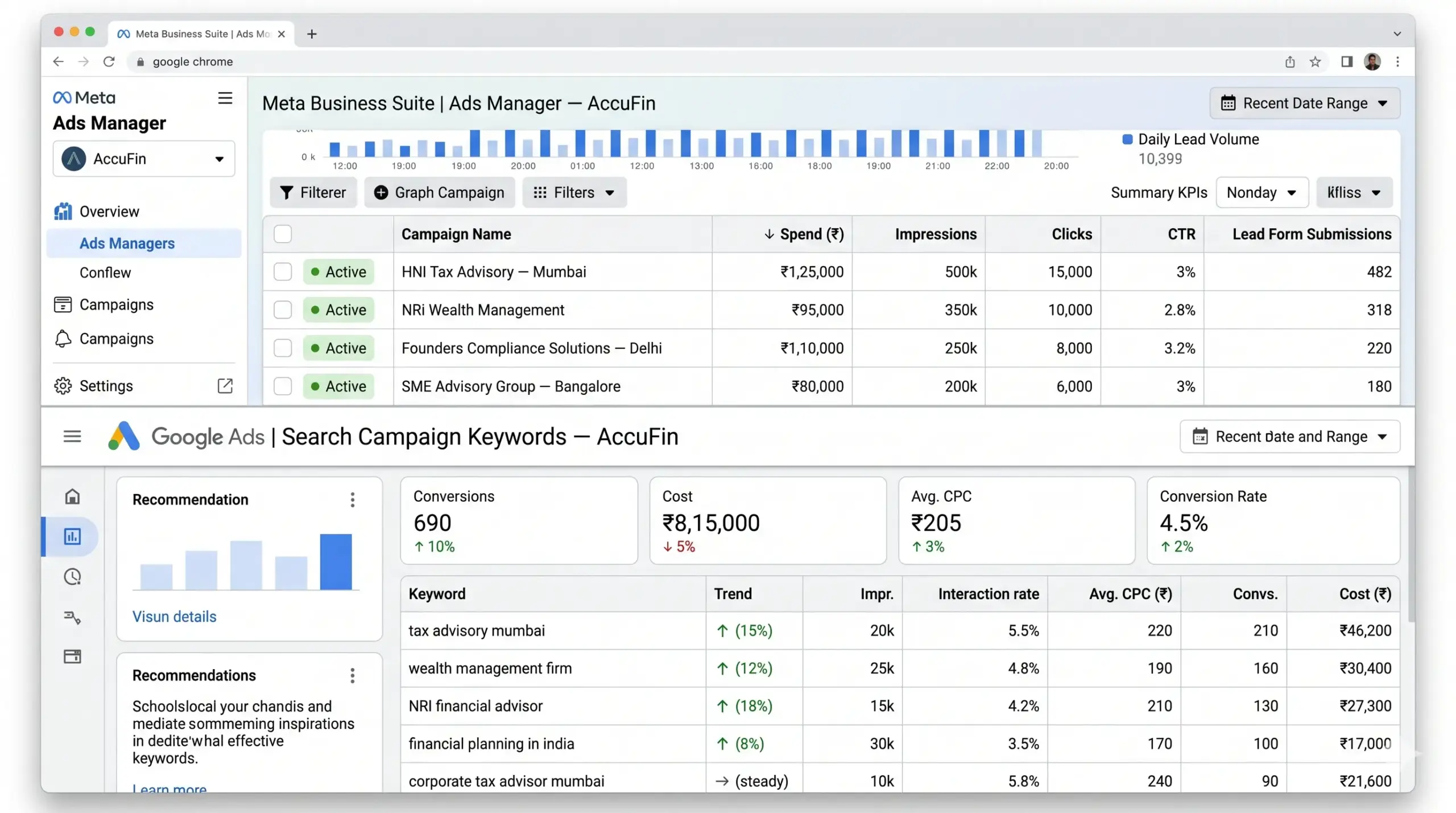Open the tax advisory mumbai keyword
1456x813 pixels.
pyautogui.click(x=477, y=630)
